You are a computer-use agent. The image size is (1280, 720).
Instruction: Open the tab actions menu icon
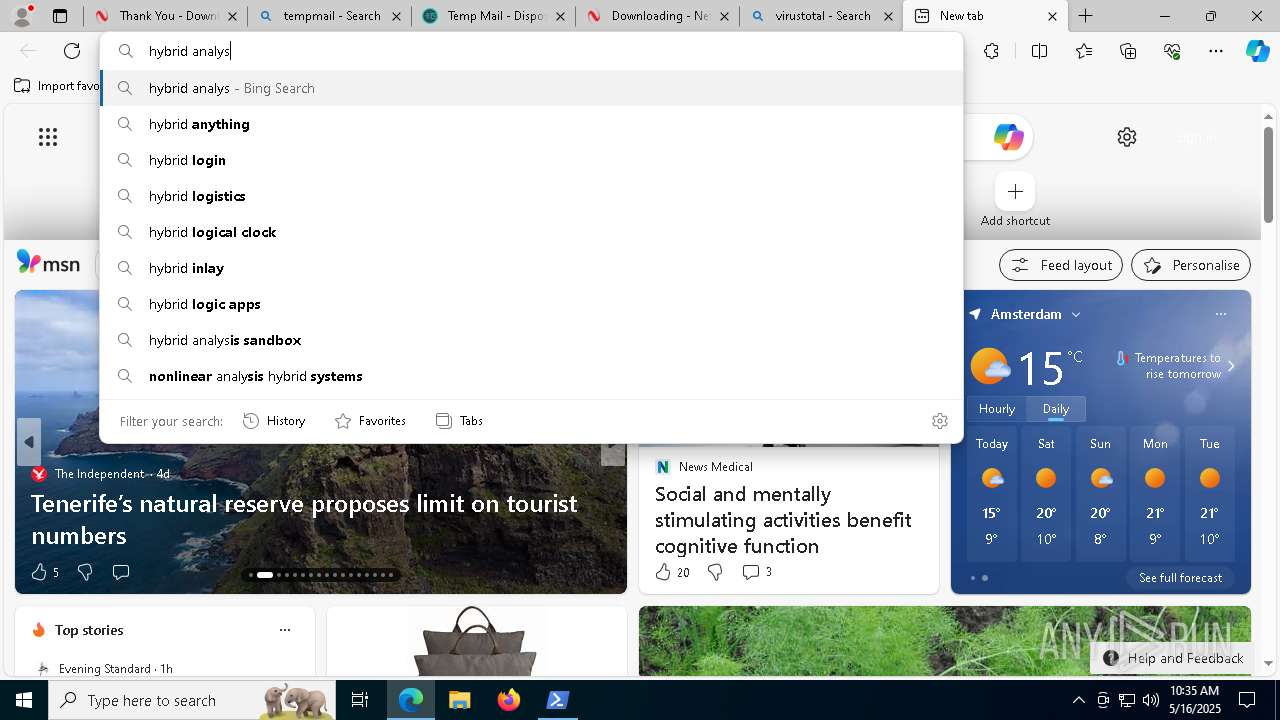60,16
